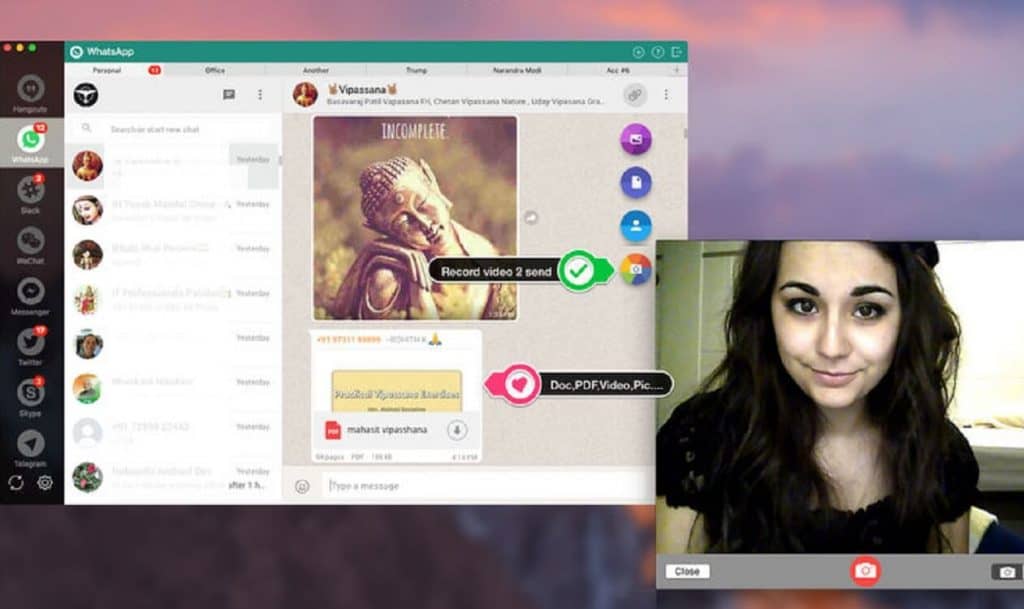Image resolution: width=1024 pixels, height=609 pixels.
Task: Select the document attachment icon
Action: point(636,182)
